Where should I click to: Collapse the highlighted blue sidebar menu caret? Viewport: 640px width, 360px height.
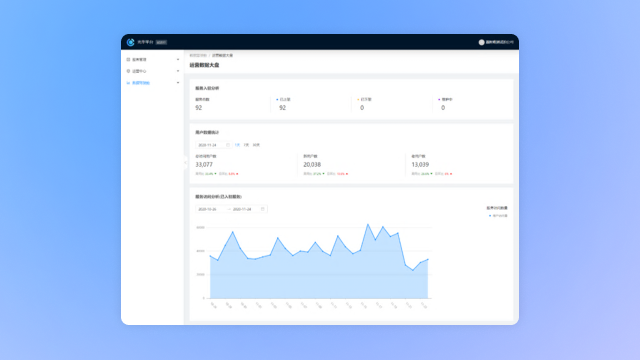pos(178,83)
